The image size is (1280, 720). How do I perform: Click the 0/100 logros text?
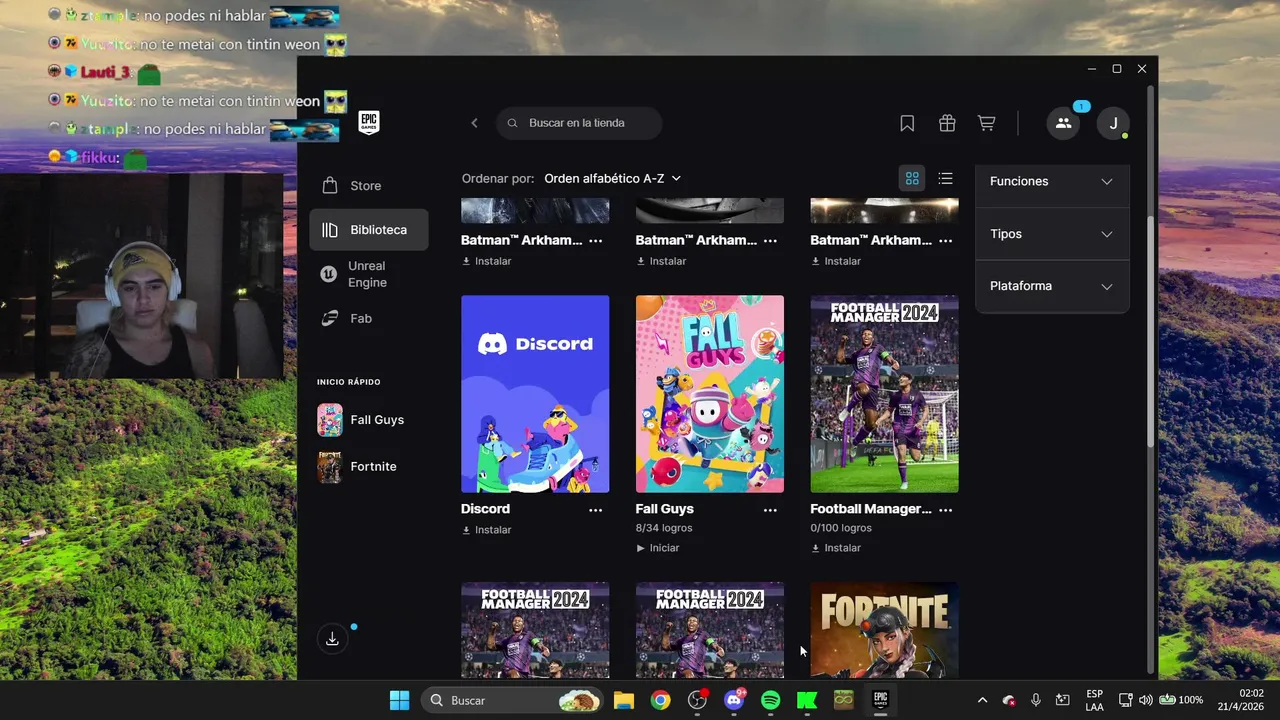click(x=841, y=528)
